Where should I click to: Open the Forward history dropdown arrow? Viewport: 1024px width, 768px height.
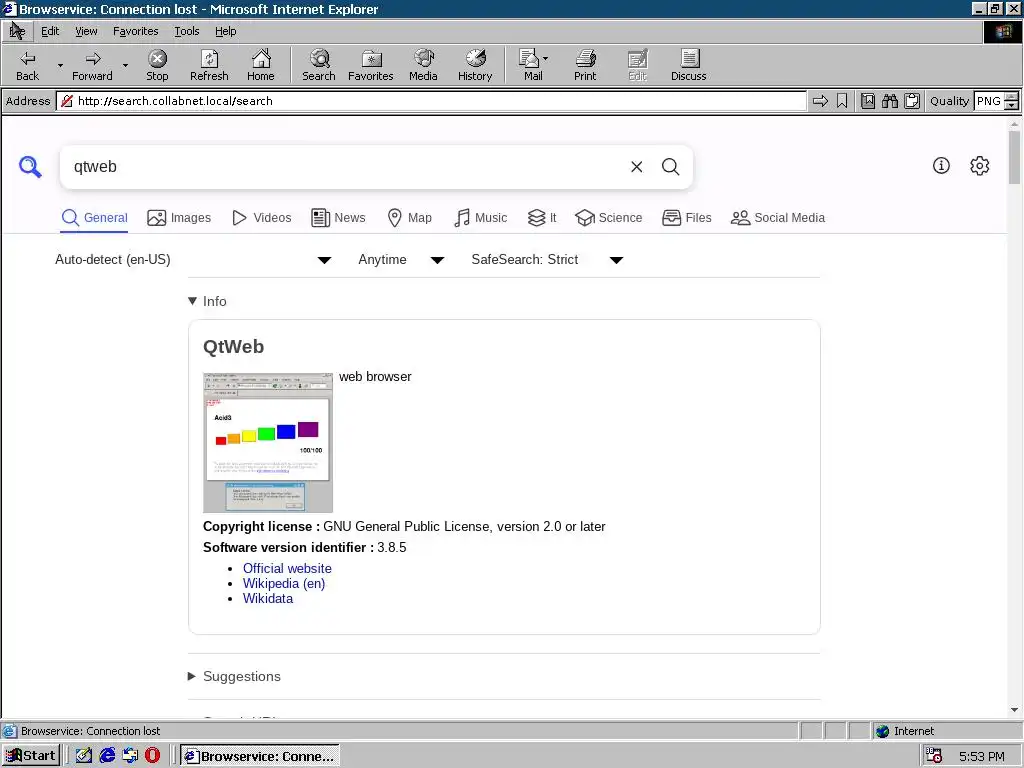[x=125, y=65]
